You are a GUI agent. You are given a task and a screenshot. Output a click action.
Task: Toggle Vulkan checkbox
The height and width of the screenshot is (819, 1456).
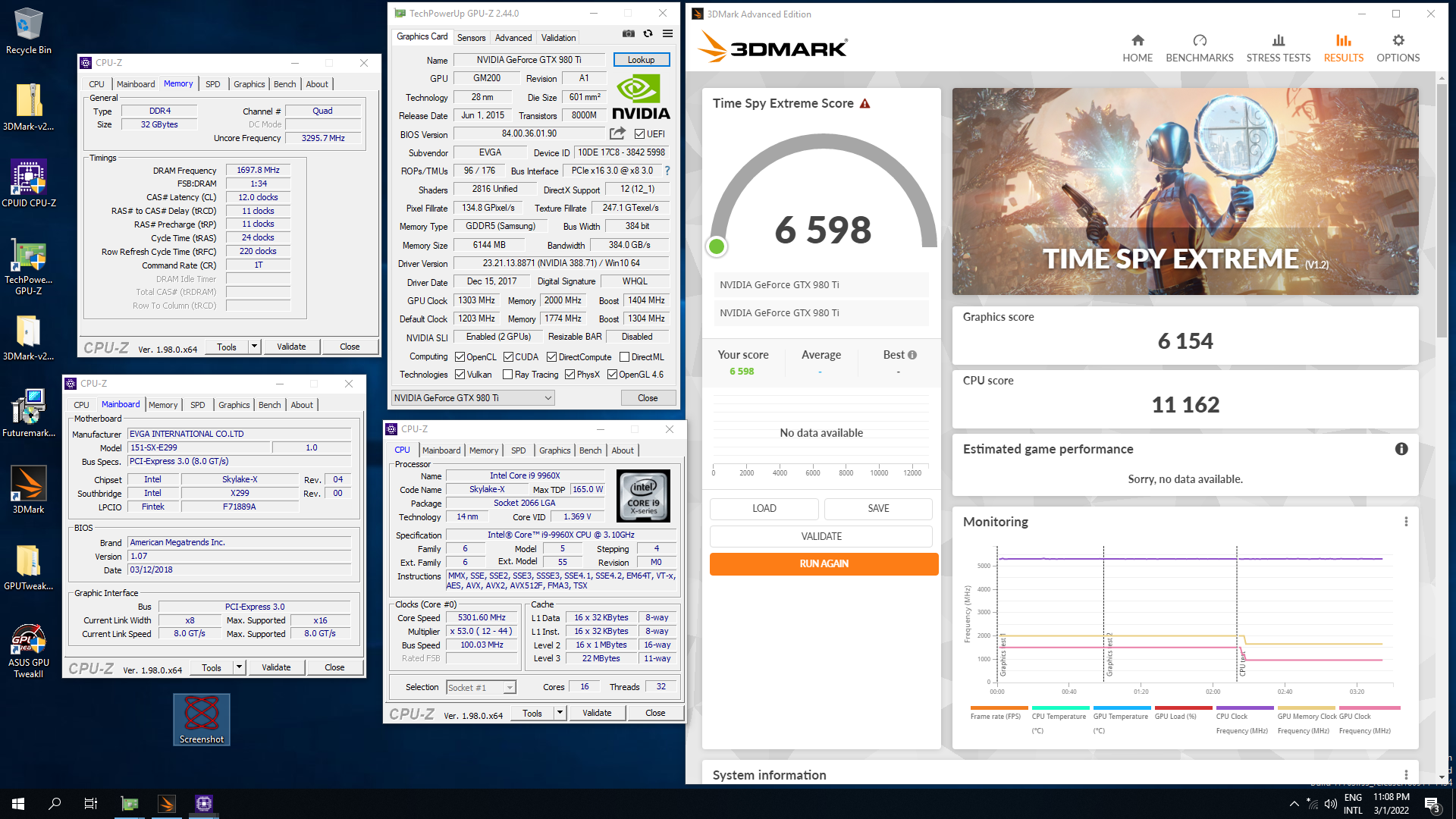[x=460, y=375]
